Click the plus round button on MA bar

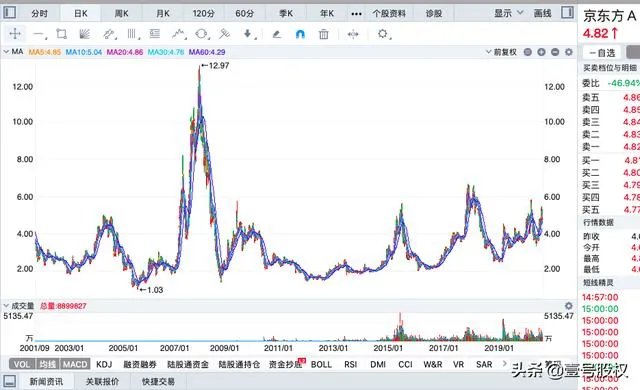(541, 52)
